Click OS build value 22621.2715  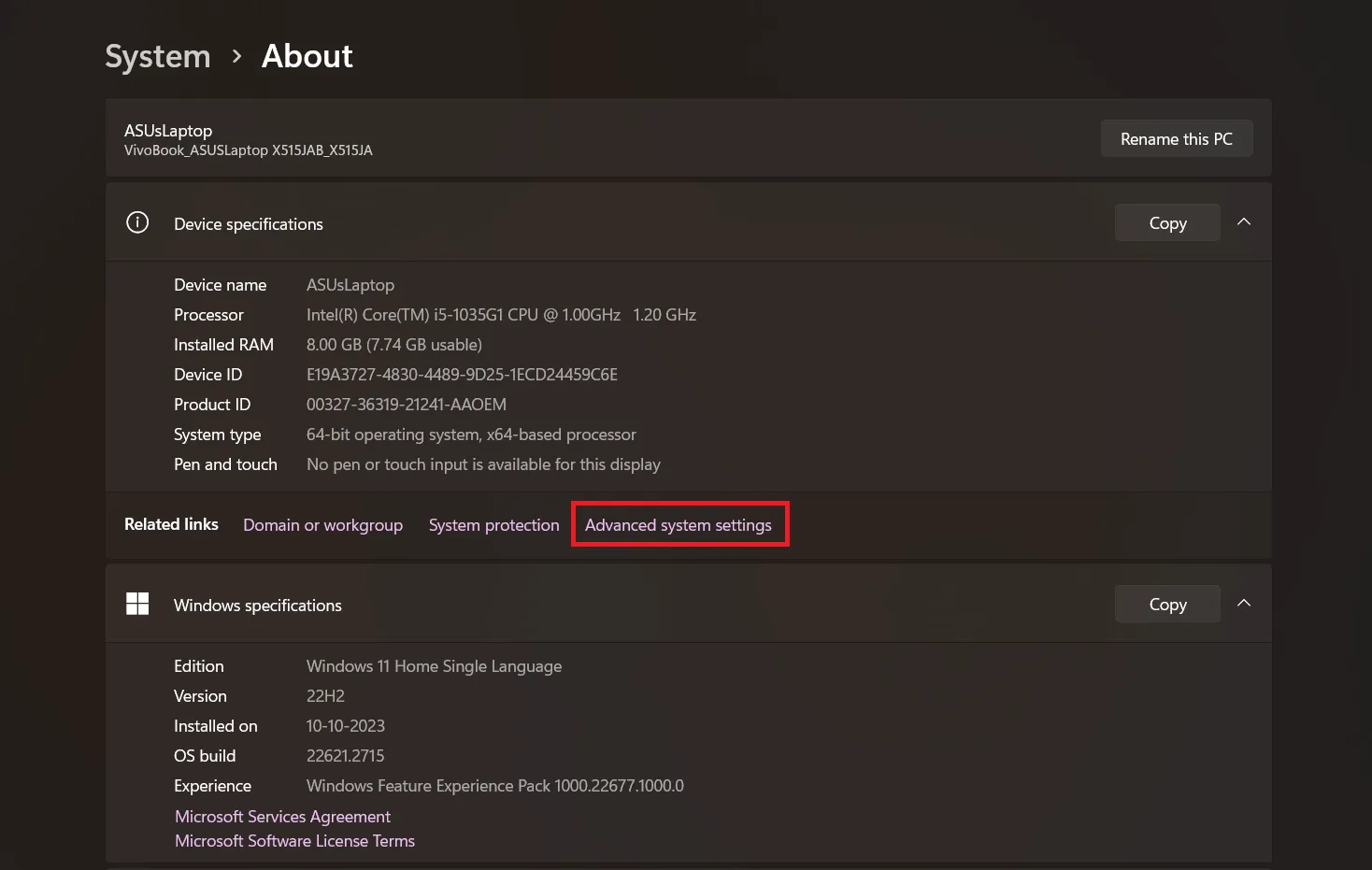[346, 756]
